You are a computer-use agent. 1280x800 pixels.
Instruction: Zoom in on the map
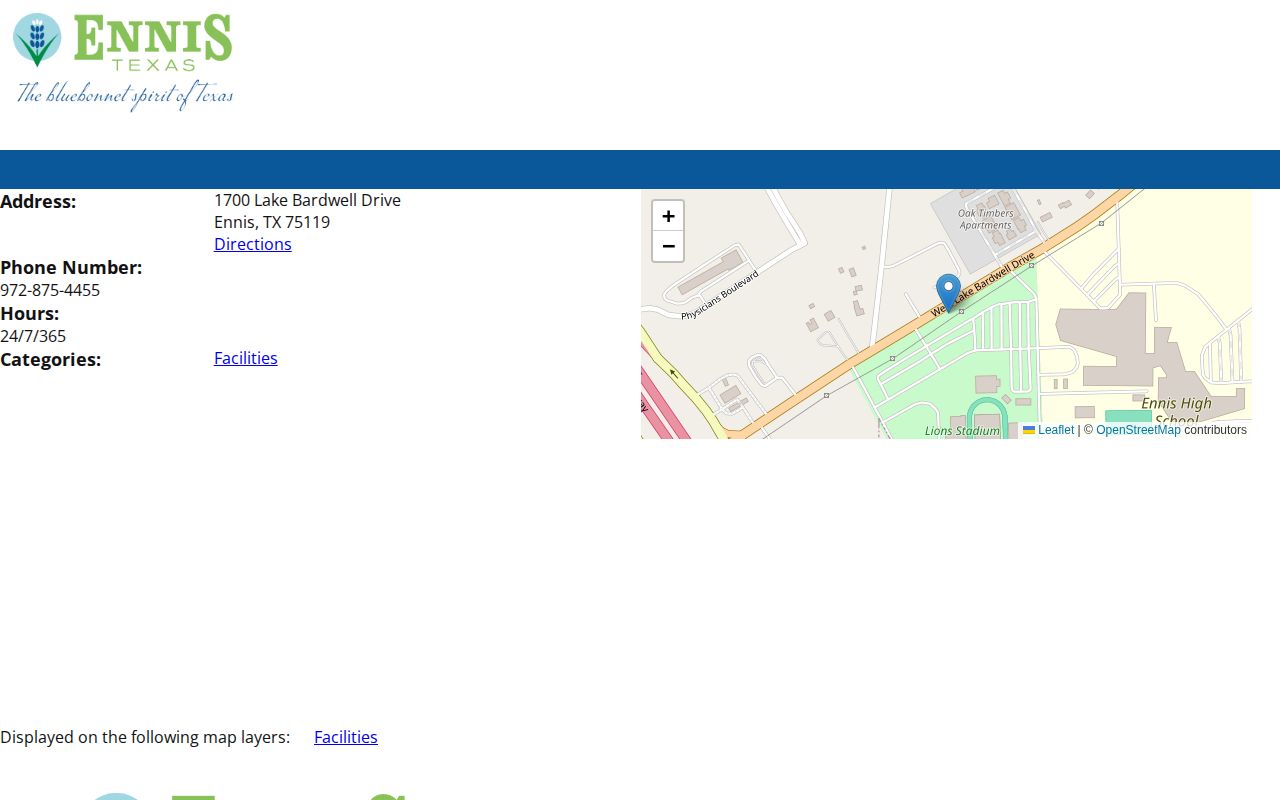pyautogui.click(x=668, y=216)
